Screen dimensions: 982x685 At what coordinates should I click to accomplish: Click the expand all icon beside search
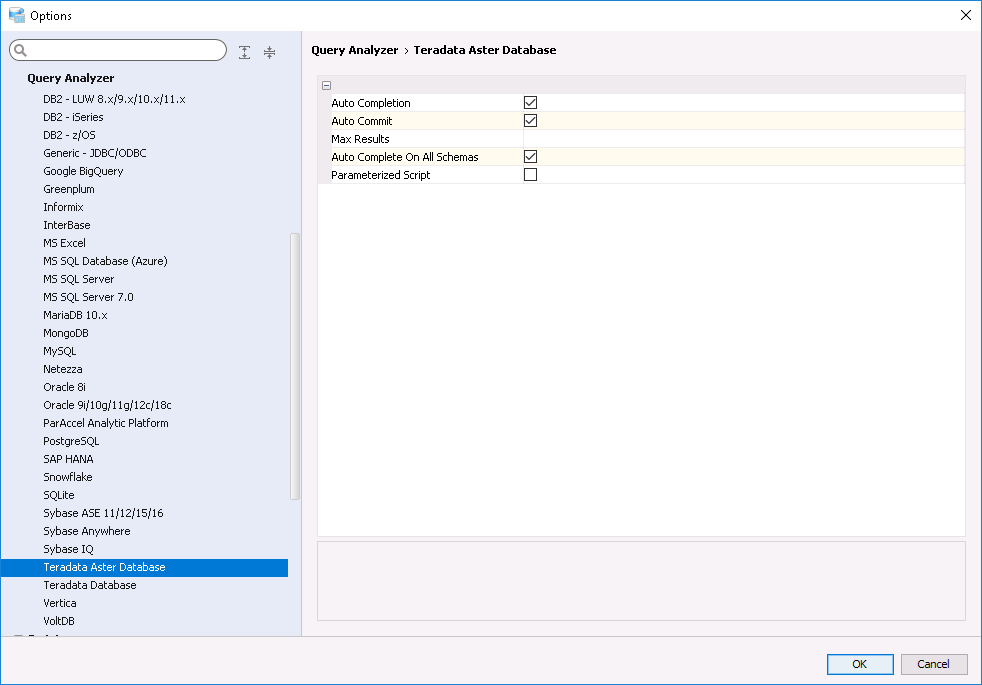click(245, 52)
